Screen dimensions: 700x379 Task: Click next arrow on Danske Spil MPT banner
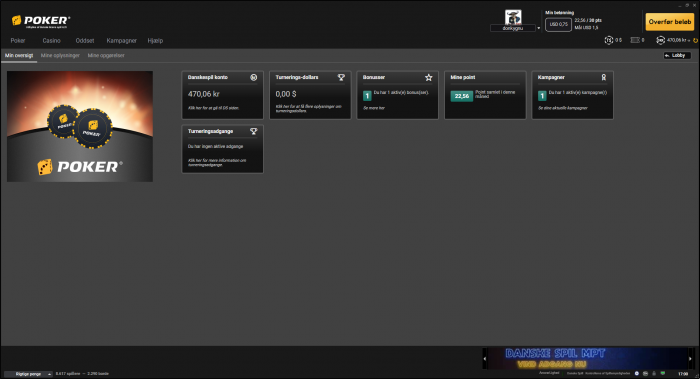690,358
